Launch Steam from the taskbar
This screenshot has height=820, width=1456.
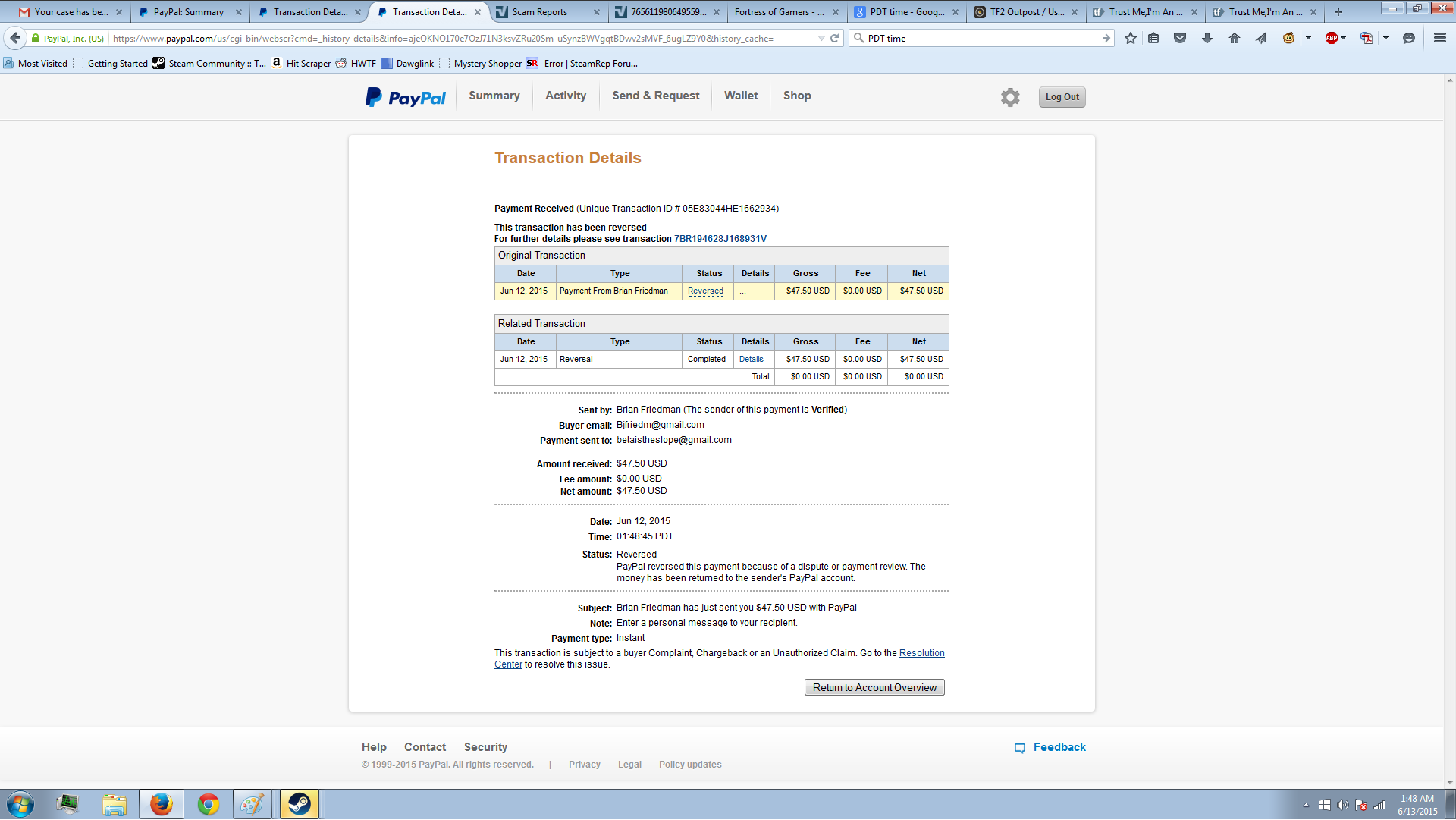299,804
